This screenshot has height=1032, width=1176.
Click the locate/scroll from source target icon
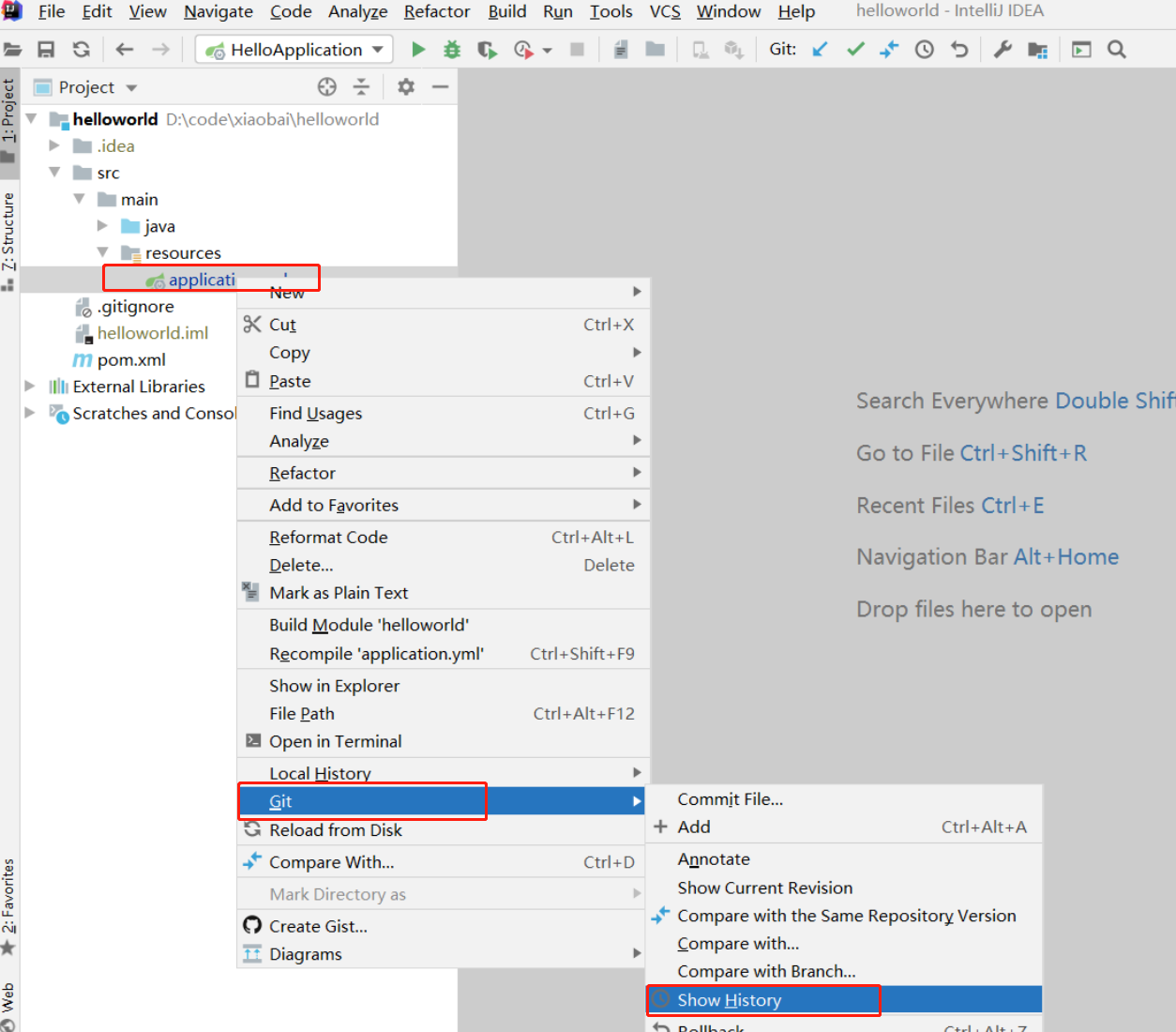326,87
